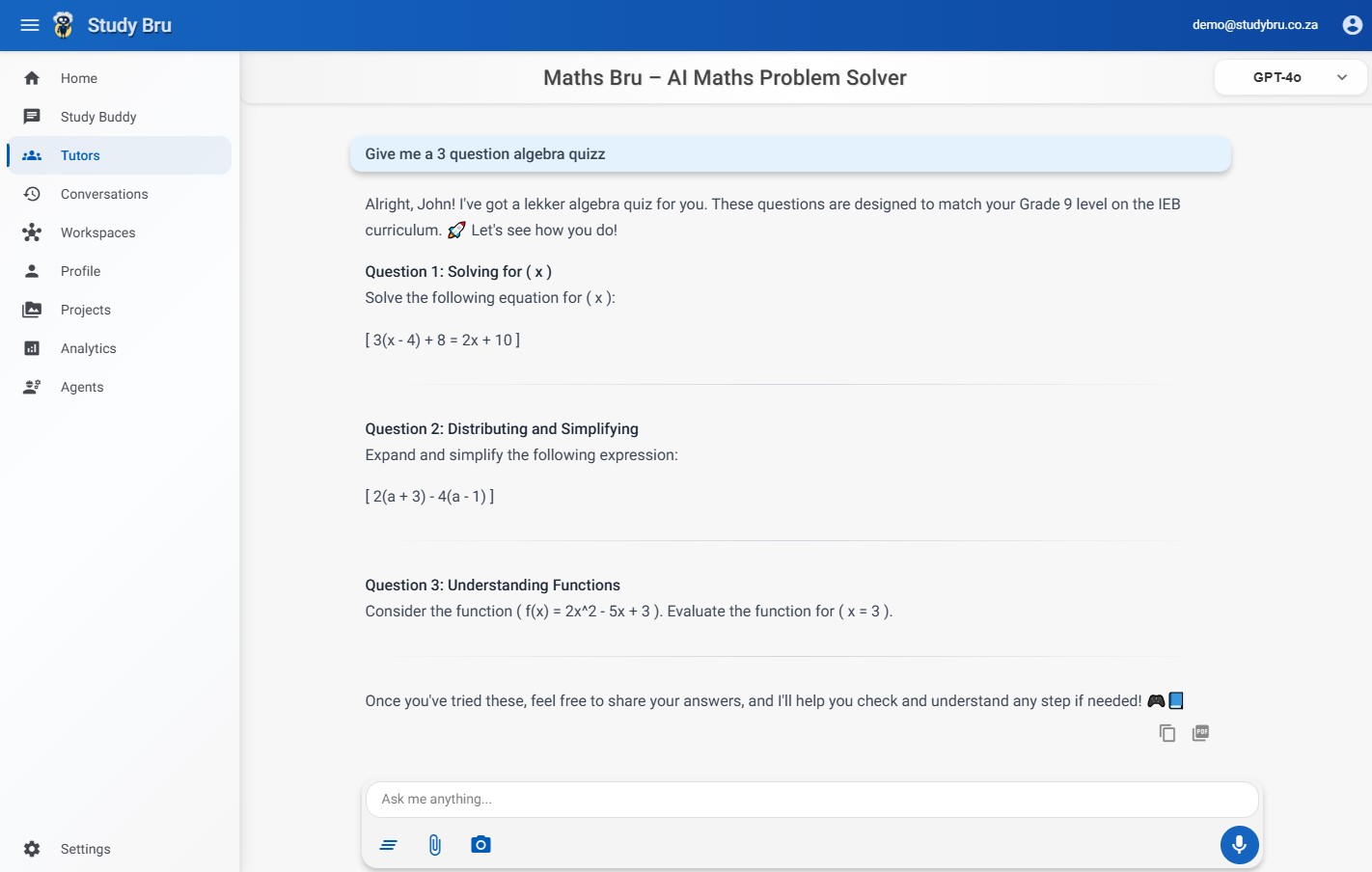Click the Study Bru owl logo
This screenshot has height=872, width=1372.
click(64, 25)
